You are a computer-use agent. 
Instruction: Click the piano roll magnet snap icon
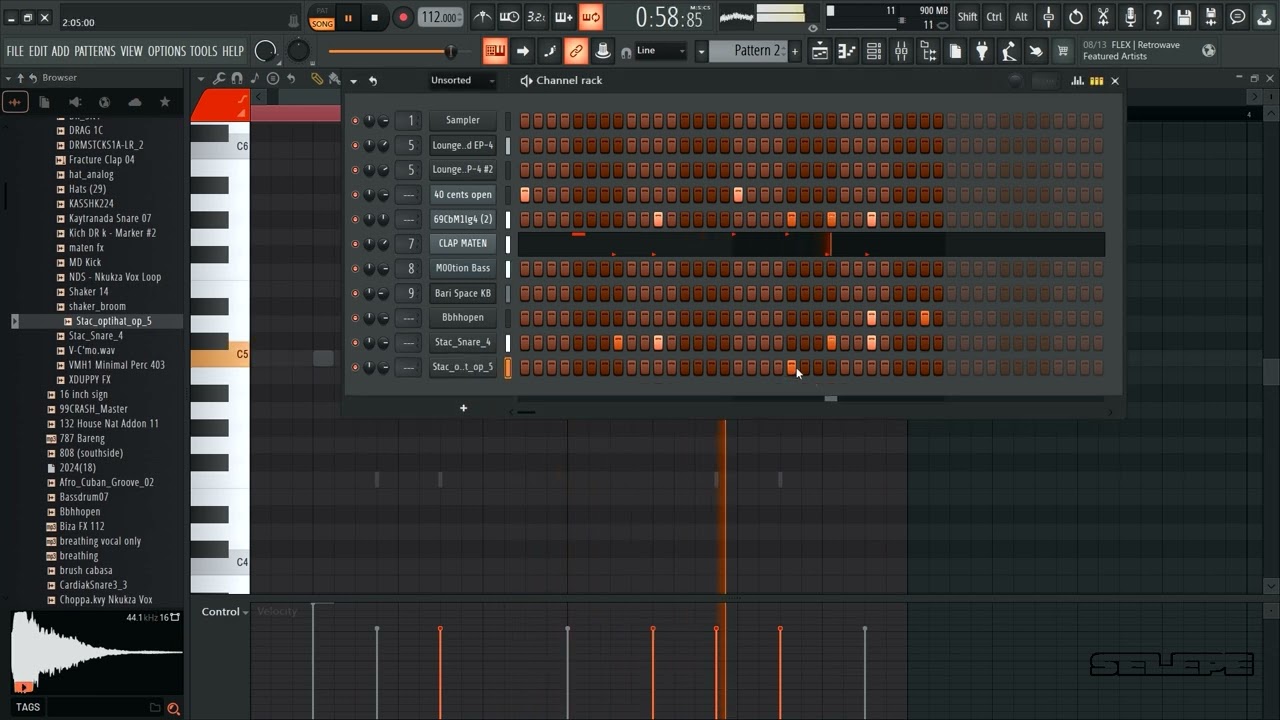(237, 79)
